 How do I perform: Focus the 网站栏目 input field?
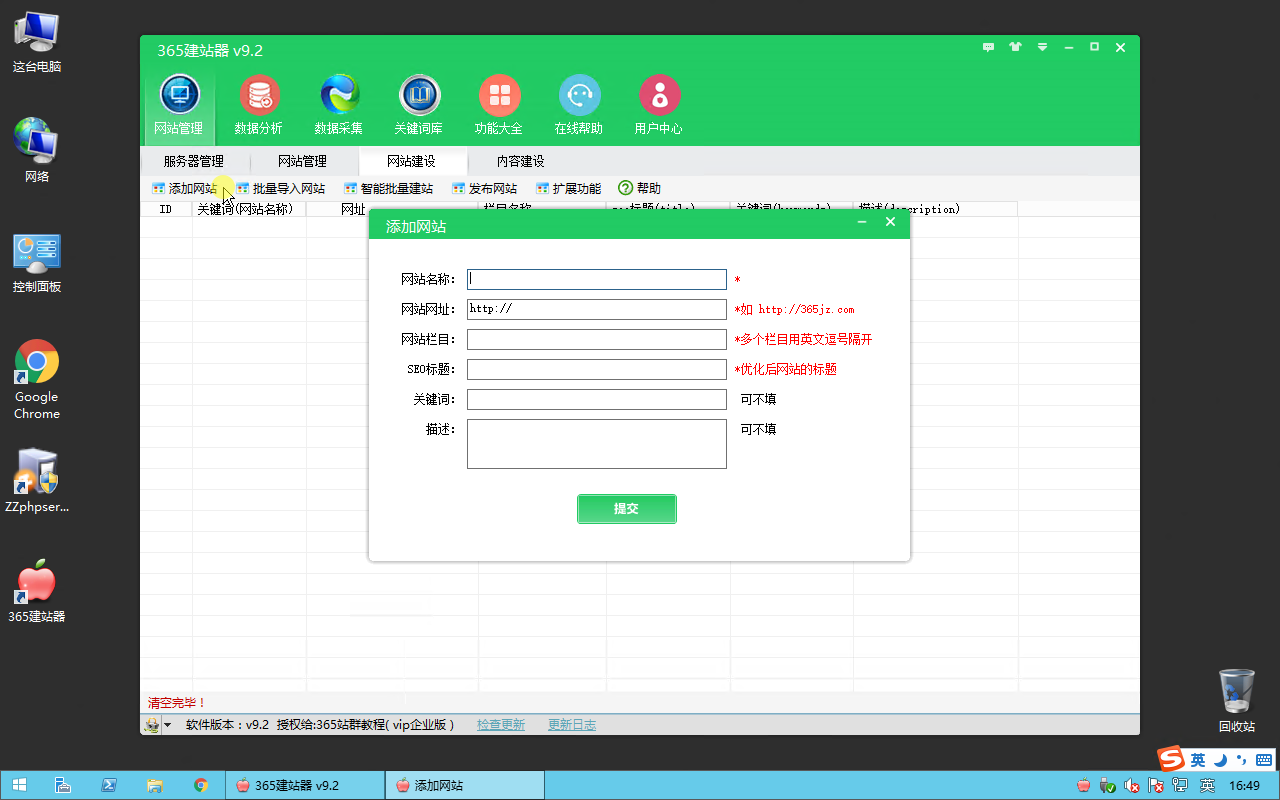(597, 339)
